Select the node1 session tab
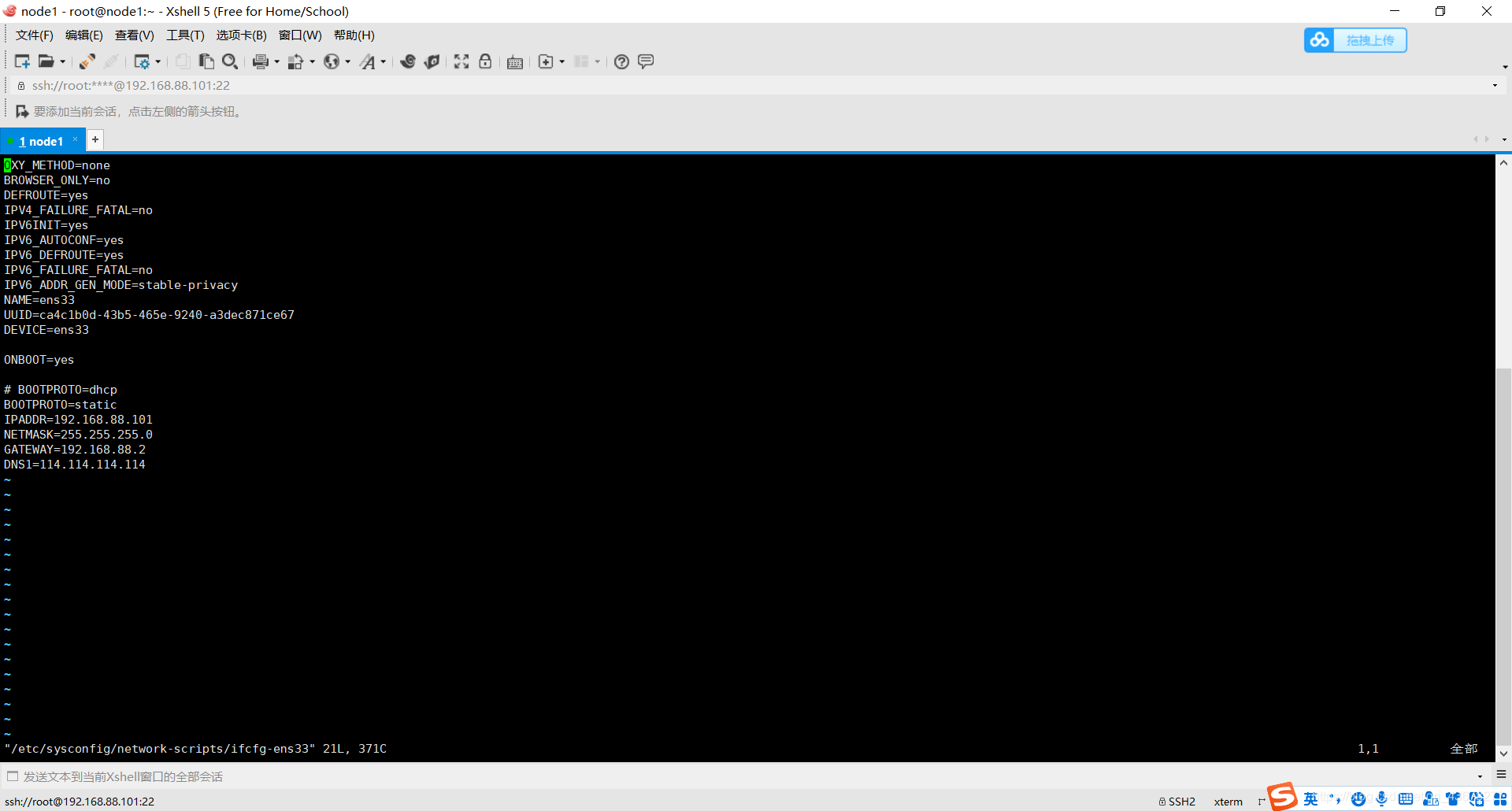Viewport: 1512px width, 811px height. coord(41,141)
